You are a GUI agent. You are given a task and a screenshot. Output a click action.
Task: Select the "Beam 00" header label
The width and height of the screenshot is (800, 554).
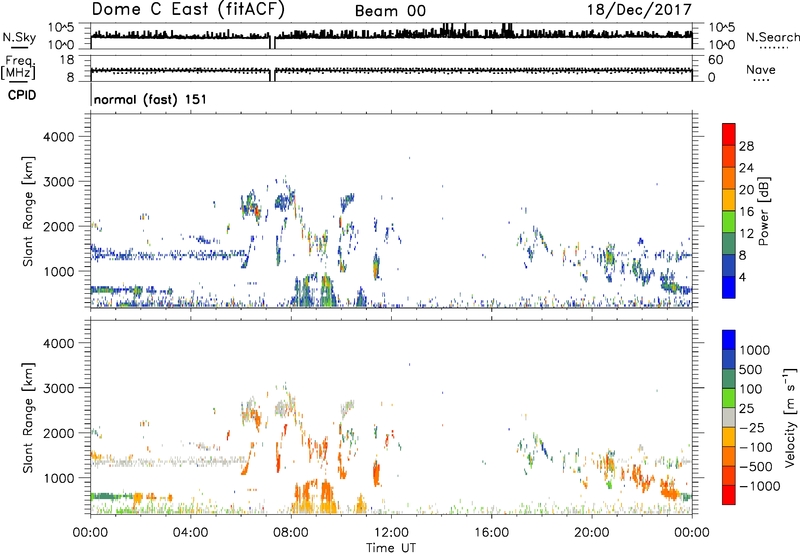tap(390, 11)
